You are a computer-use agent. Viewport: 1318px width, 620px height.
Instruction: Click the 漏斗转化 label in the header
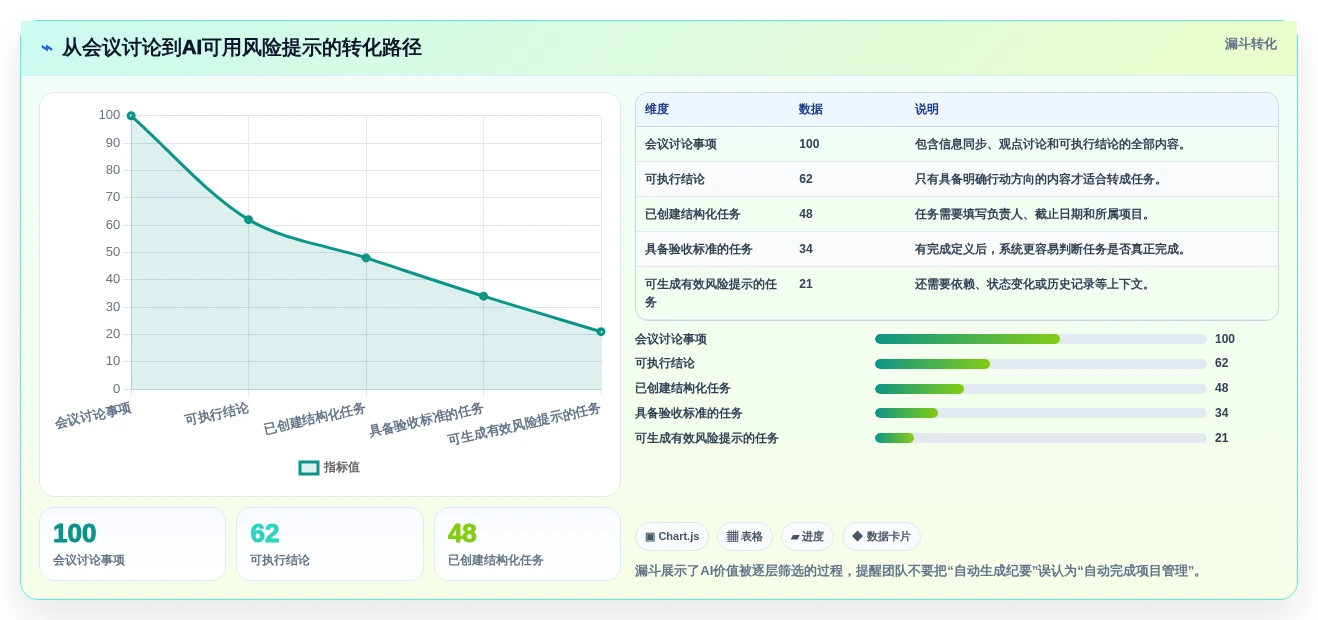(x=1250, y=44)
